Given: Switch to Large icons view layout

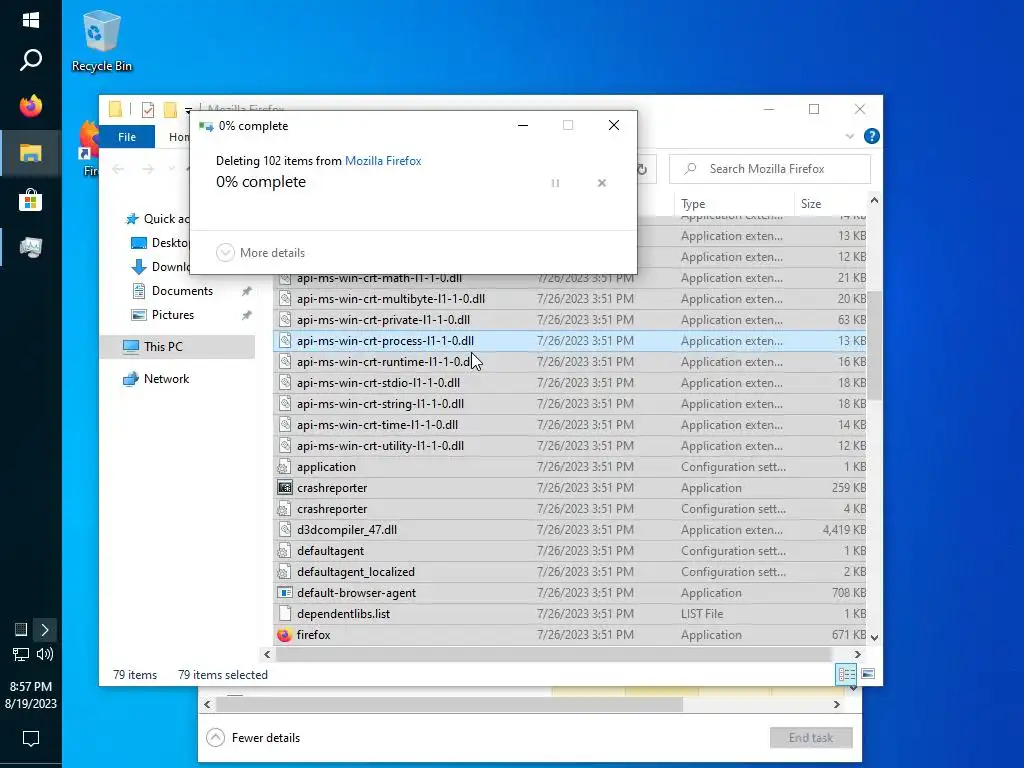Looking at the screenshot, I should click(x=868, y=674).
